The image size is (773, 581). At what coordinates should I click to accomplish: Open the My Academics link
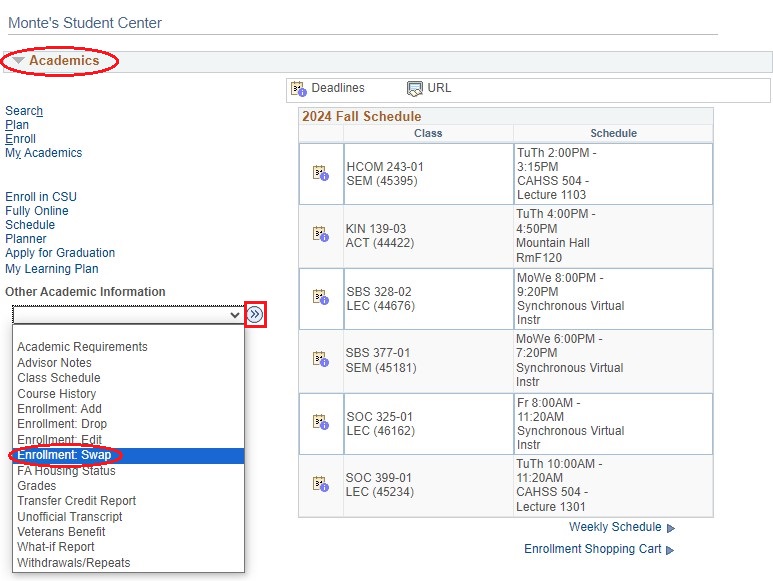(44, 153)
